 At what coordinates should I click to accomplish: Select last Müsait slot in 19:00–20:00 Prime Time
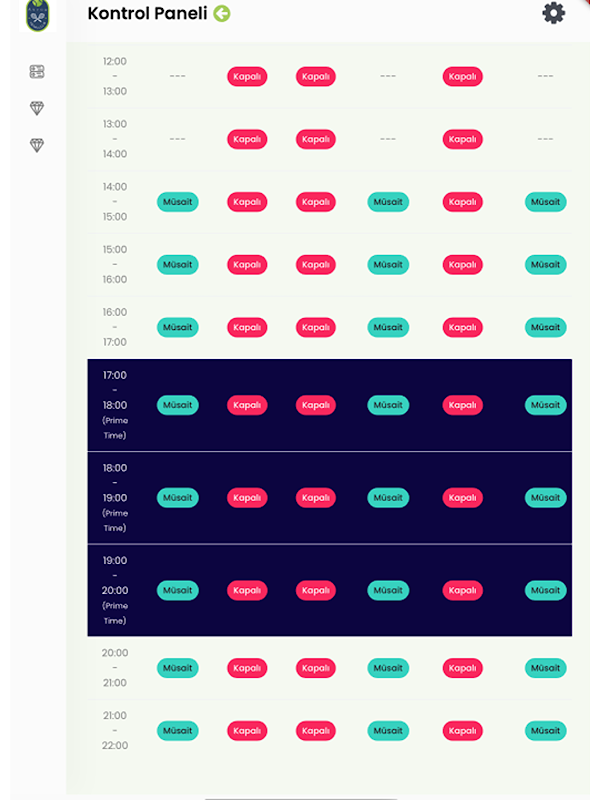(x=545, y=590)
